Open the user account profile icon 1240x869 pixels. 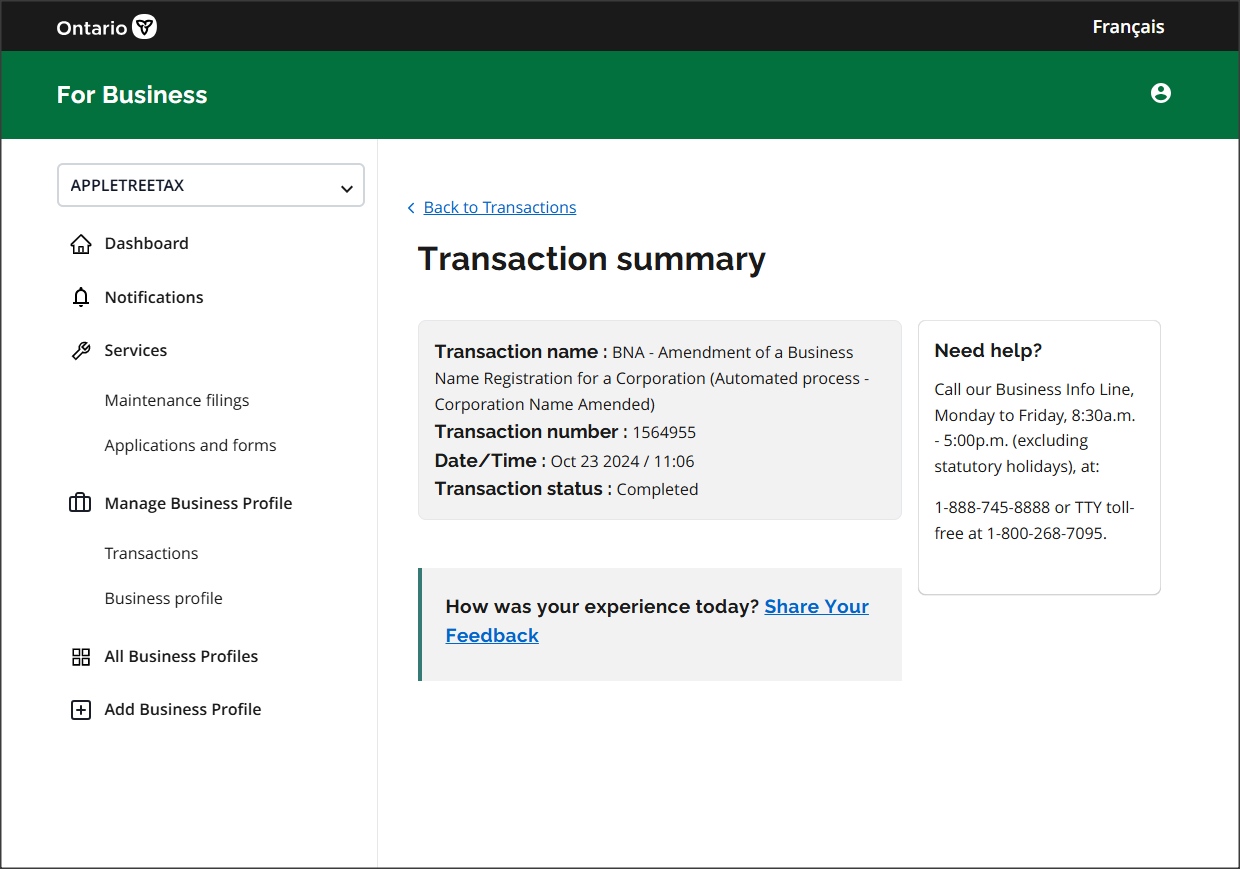[1160, 93]
